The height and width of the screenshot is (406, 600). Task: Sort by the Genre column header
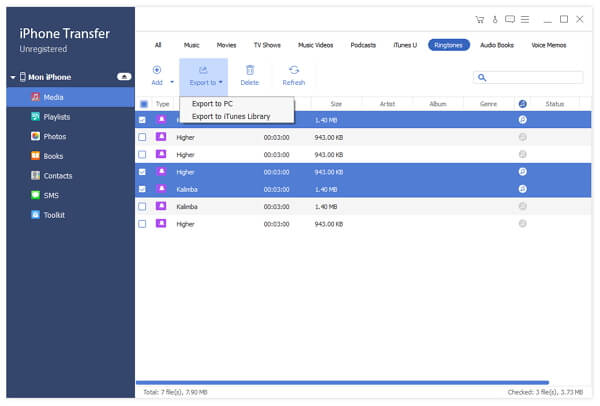point(488,104)
